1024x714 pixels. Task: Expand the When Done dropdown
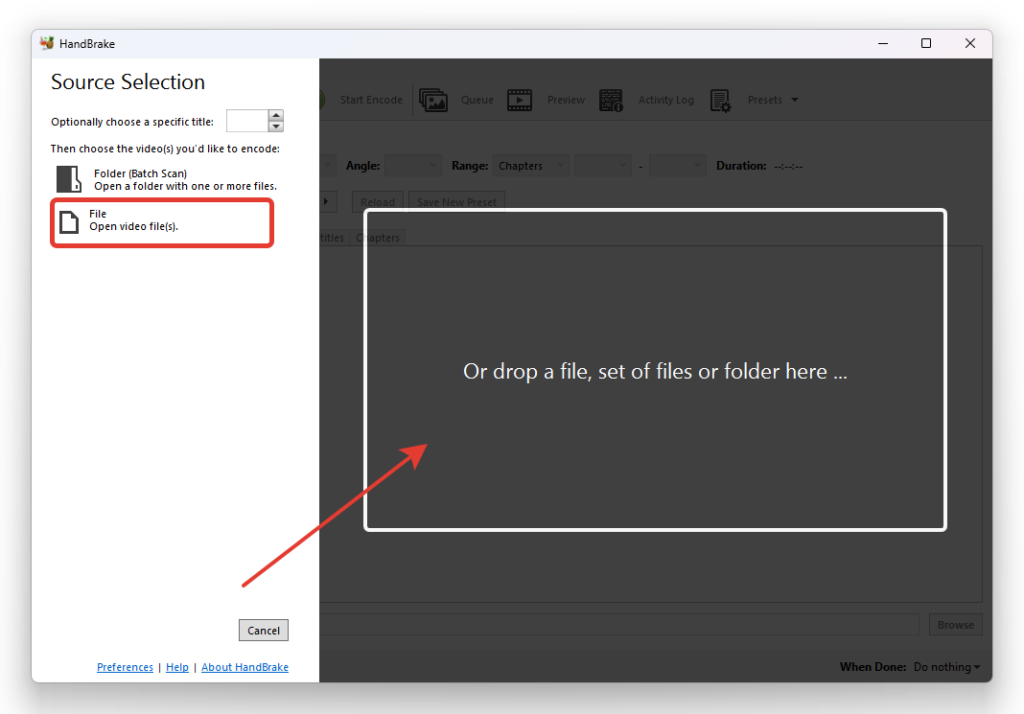(x=947, y=667)
